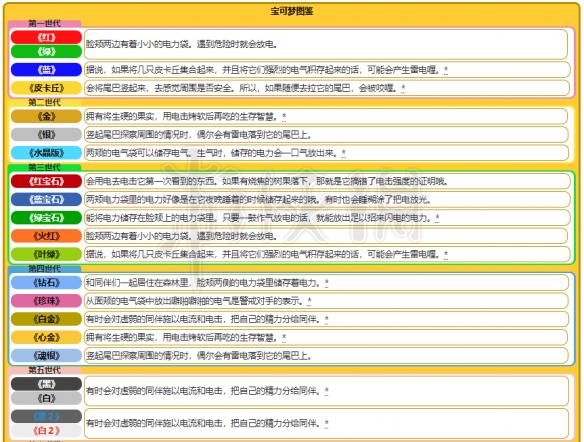Click the 《叶绿》 version label

pyautogui.click(x=46, y=254)
